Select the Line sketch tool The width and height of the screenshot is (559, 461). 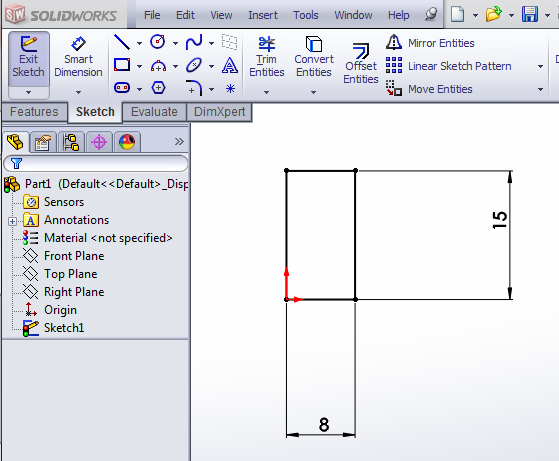(x=122, y=42)
